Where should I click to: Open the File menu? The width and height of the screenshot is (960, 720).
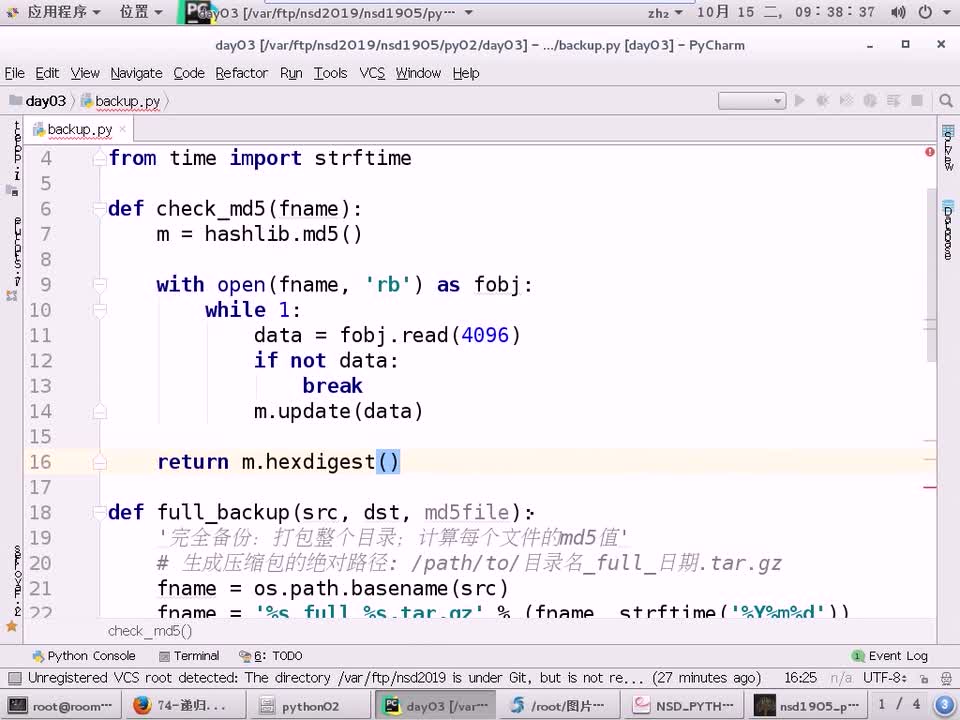tap(15, 73)
